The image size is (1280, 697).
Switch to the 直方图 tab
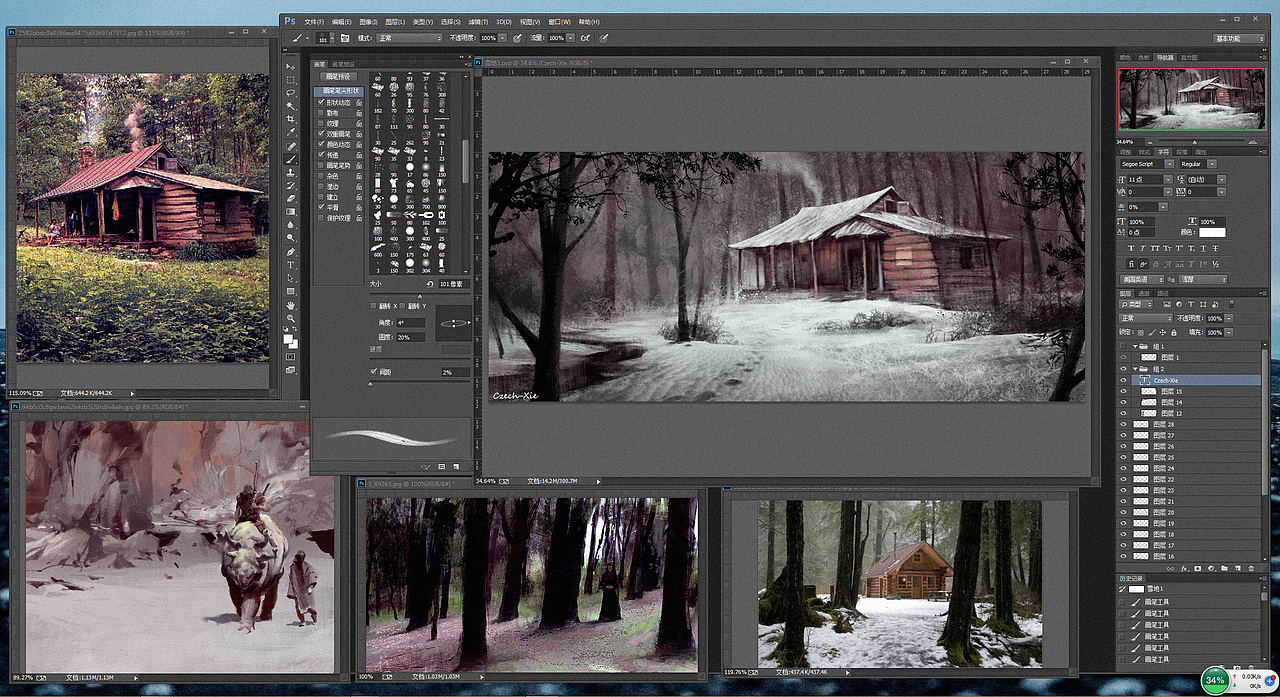coord(1189,58)
